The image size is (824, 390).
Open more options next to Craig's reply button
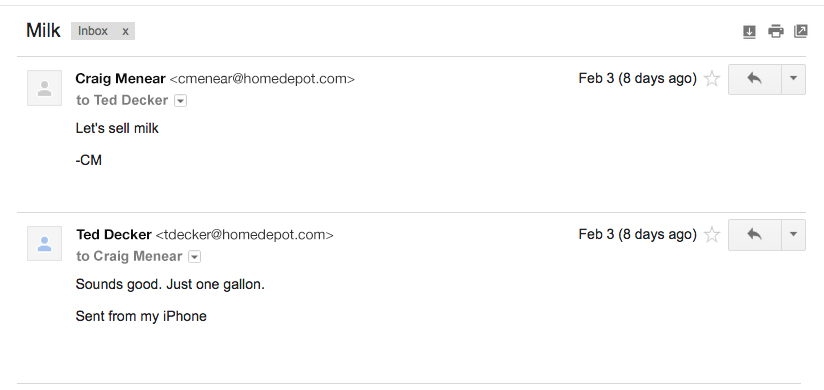point(794,79)
